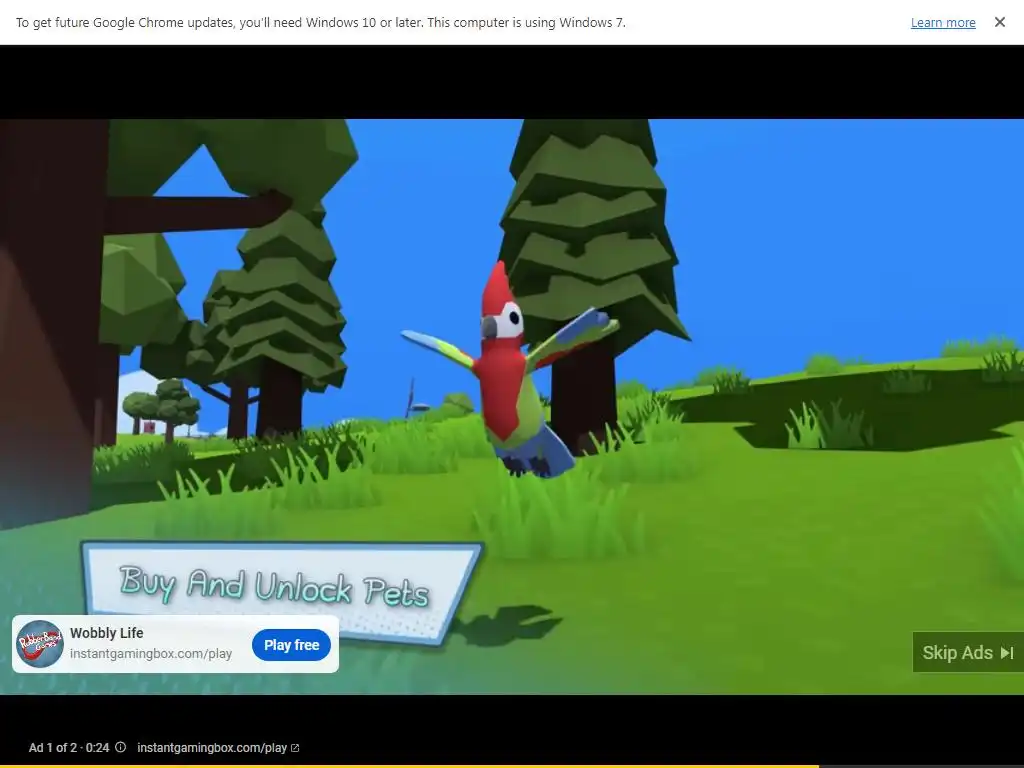Click the RubberBand Games advertiser logo
The image size is (1024, 768).
pos(40,644)
